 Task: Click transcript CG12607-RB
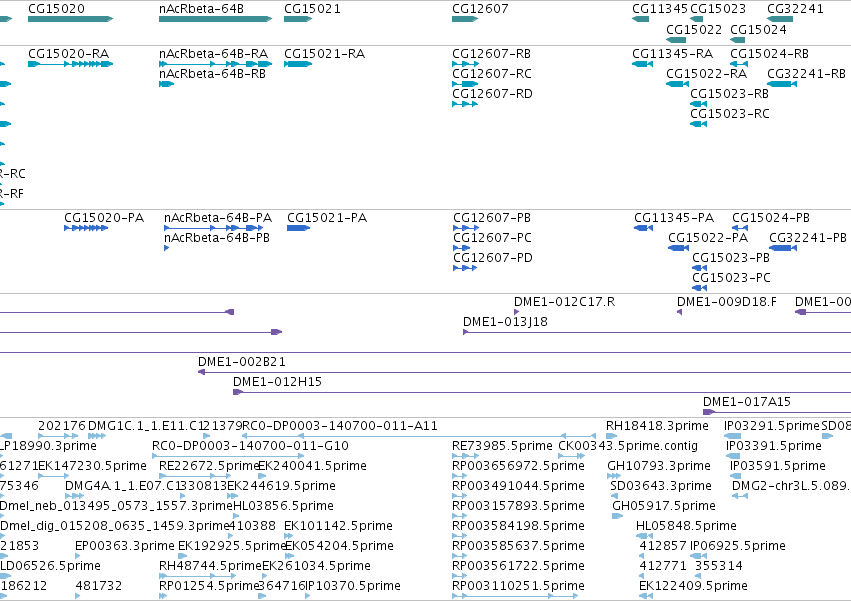click(465, 64)
